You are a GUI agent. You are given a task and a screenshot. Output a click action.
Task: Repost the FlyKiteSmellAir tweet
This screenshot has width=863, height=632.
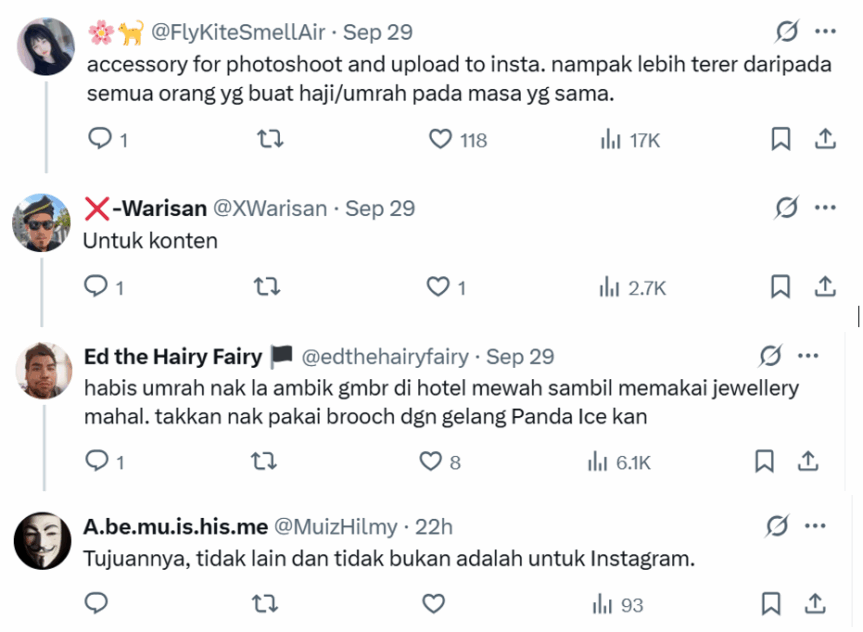click(x=270, y=140)
